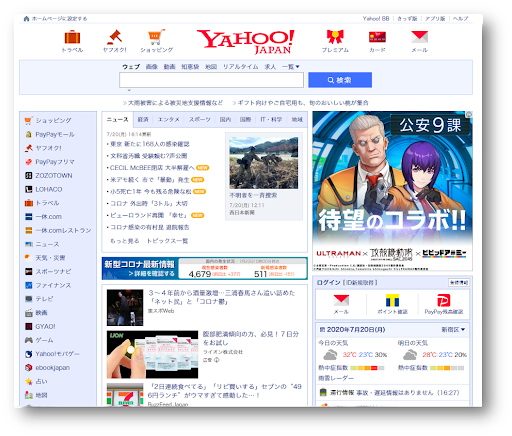
Task: Open Yahoo!モバゲー in the sidebar
Action: click(x=57, y=354)
